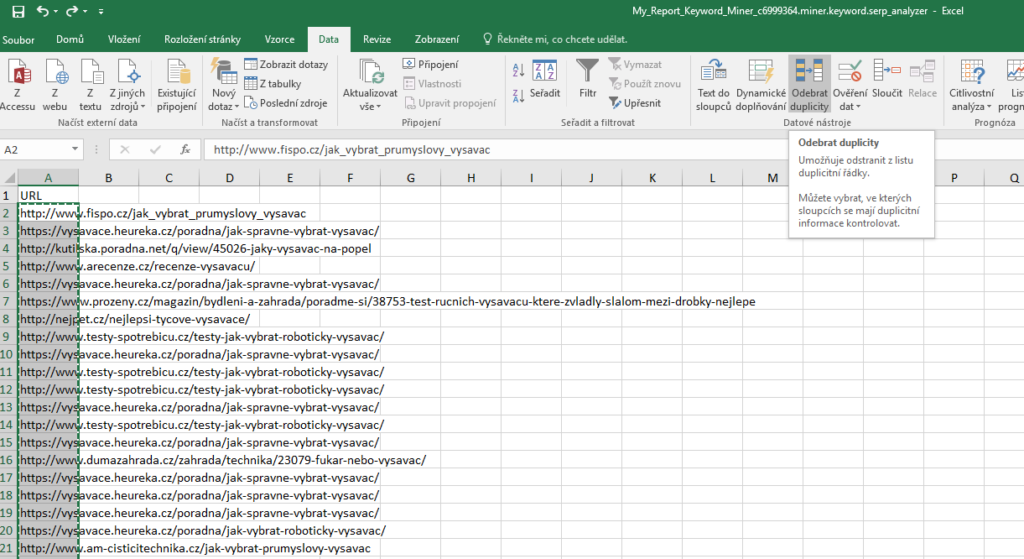Select the URL header cell A1
The width and height of the screenshot is (1024, 559).
point(48,195)
